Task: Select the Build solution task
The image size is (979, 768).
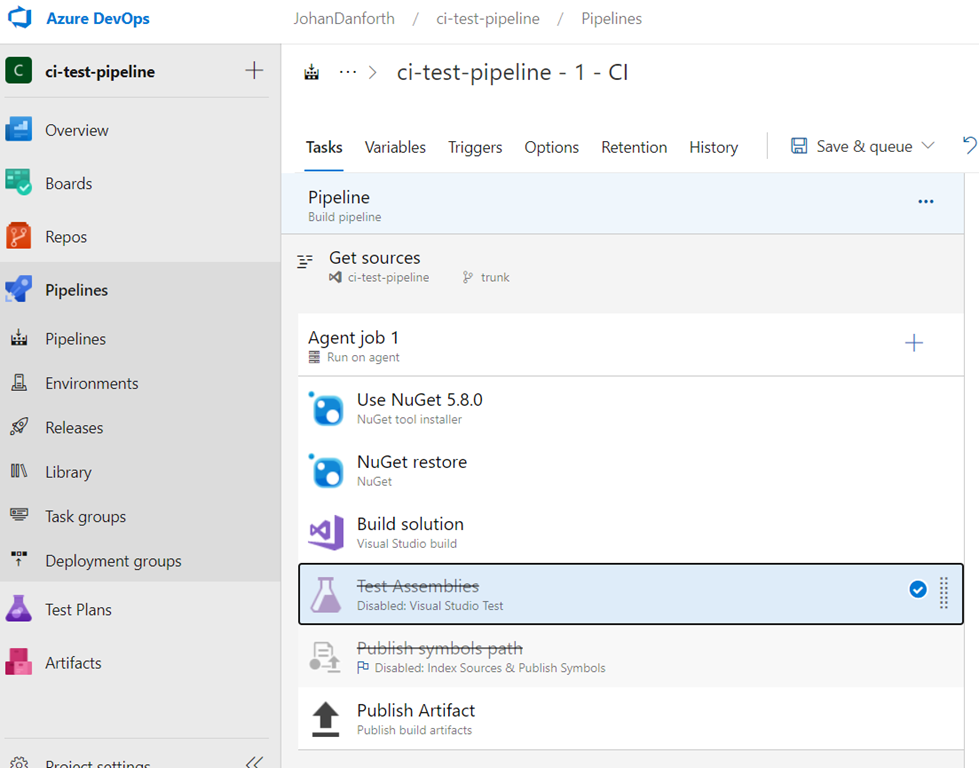Action: point(631,532)
